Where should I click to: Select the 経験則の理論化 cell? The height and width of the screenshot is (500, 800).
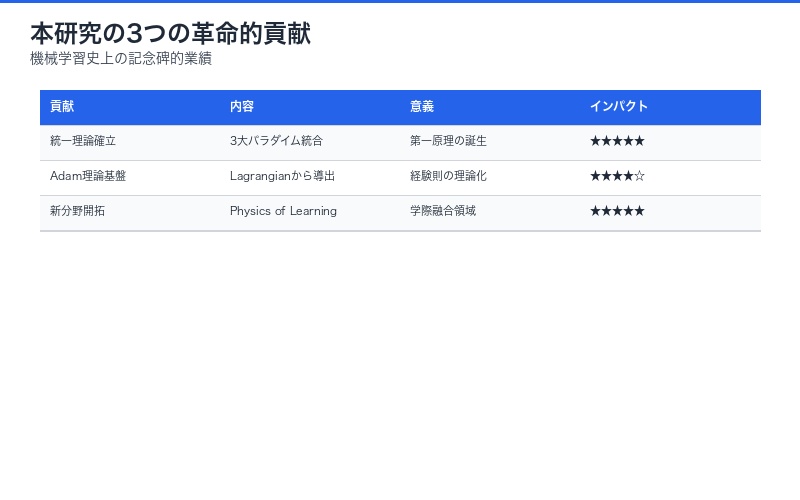[448, 176]
